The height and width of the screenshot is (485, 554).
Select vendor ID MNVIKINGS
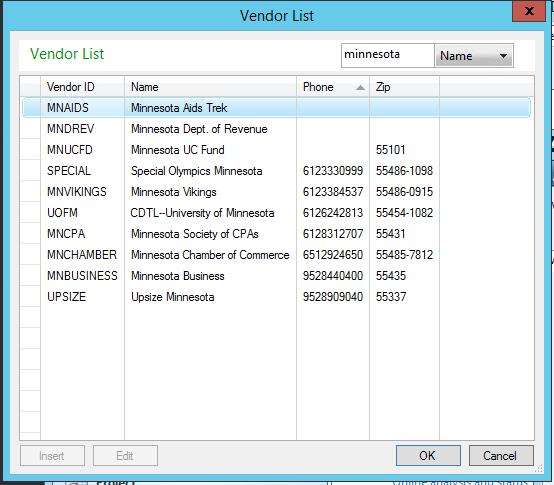pyautogui.click(x=77, y=192)
